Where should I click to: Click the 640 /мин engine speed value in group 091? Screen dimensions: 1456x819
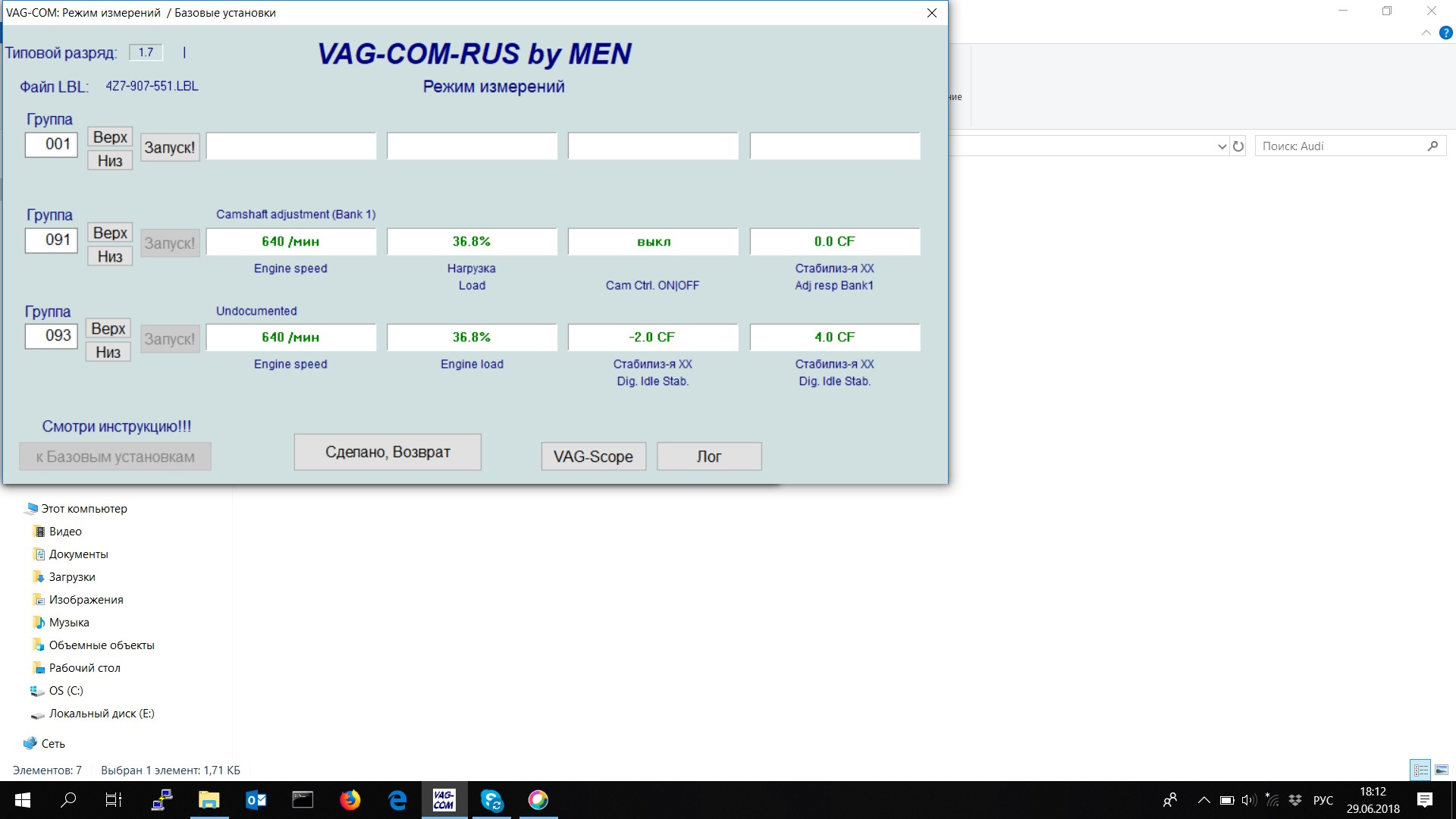coord(291,242)
